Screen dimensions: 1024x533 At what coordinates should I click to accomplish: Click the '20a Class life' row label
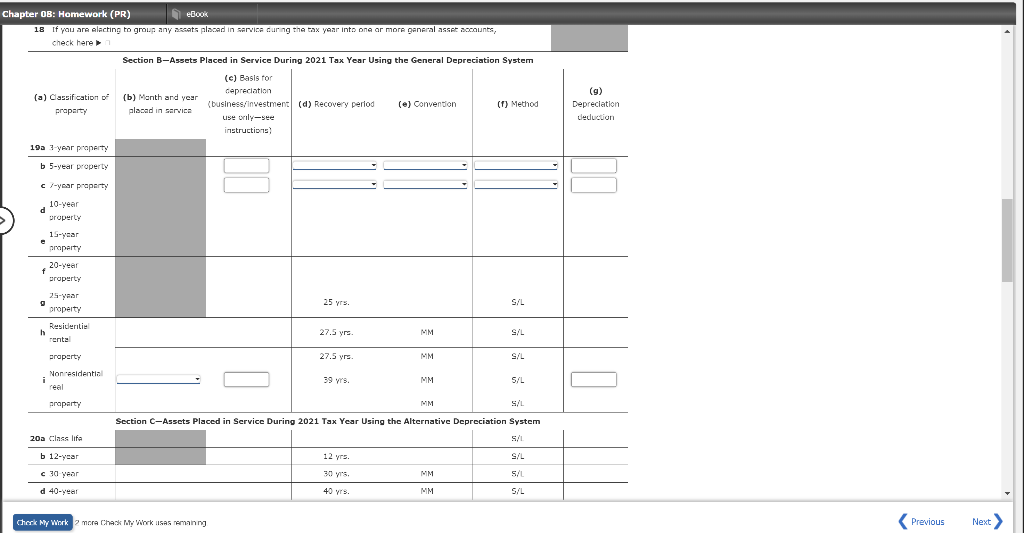point(56,439)
